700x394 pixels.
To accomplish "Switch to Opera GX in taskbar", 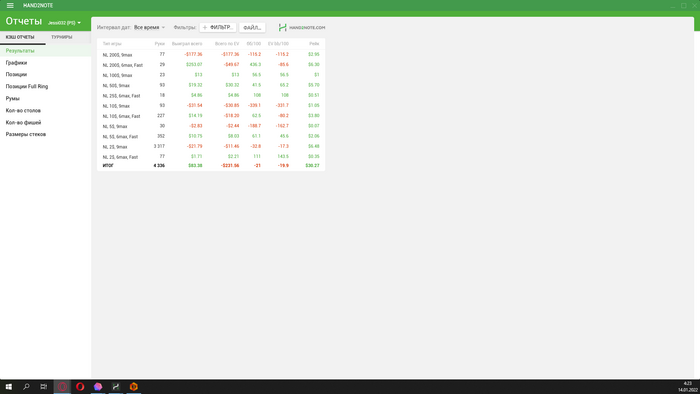I will [x=62, y=386].
